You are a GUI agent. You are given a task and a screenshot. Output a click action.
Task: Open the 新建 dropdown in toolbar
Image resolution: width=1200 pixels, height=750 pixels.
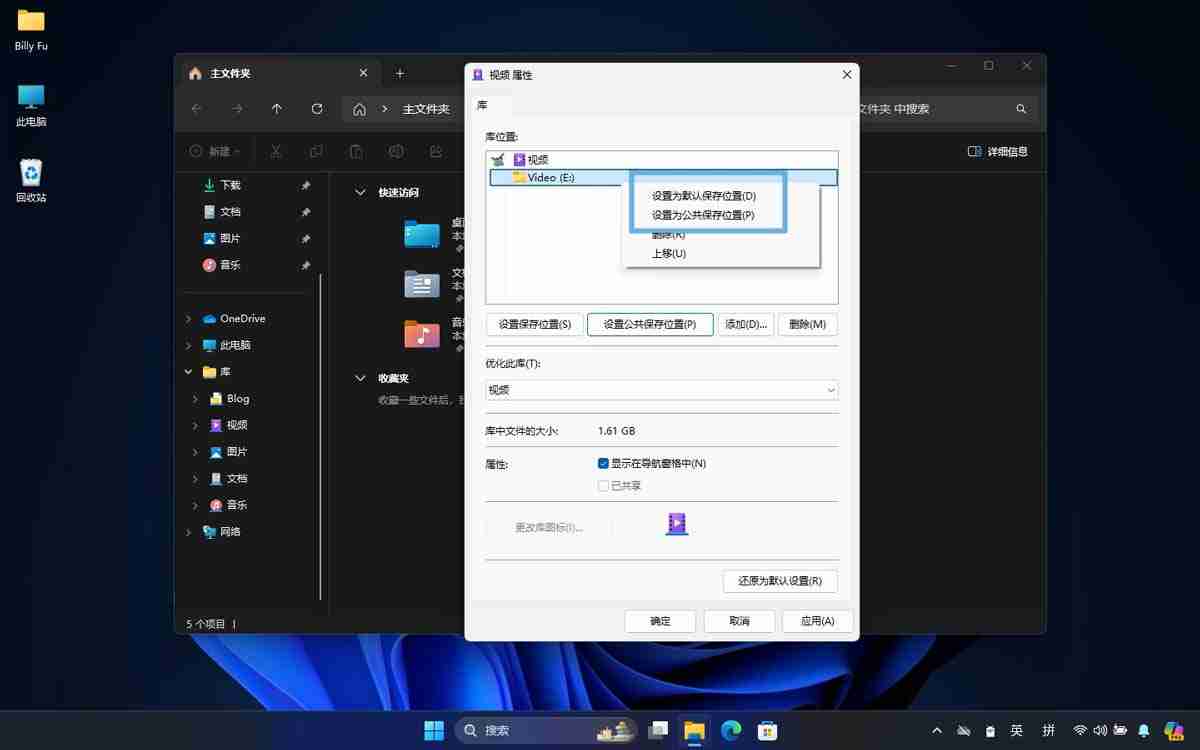[215, 151]
